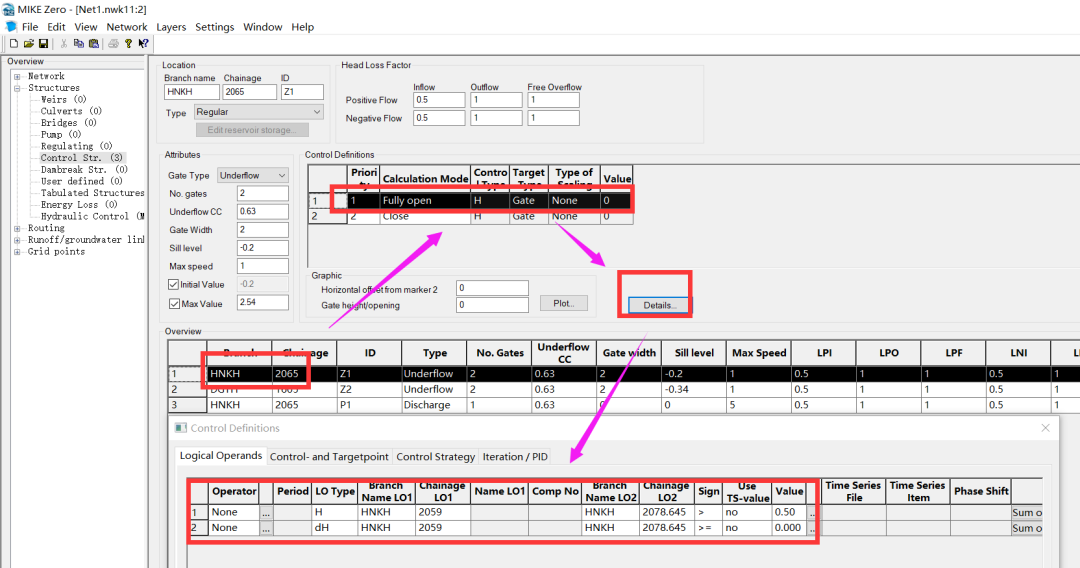Click the Control Definitions dialog title icon
The image size is (1080, 568).
coord(180,428)
